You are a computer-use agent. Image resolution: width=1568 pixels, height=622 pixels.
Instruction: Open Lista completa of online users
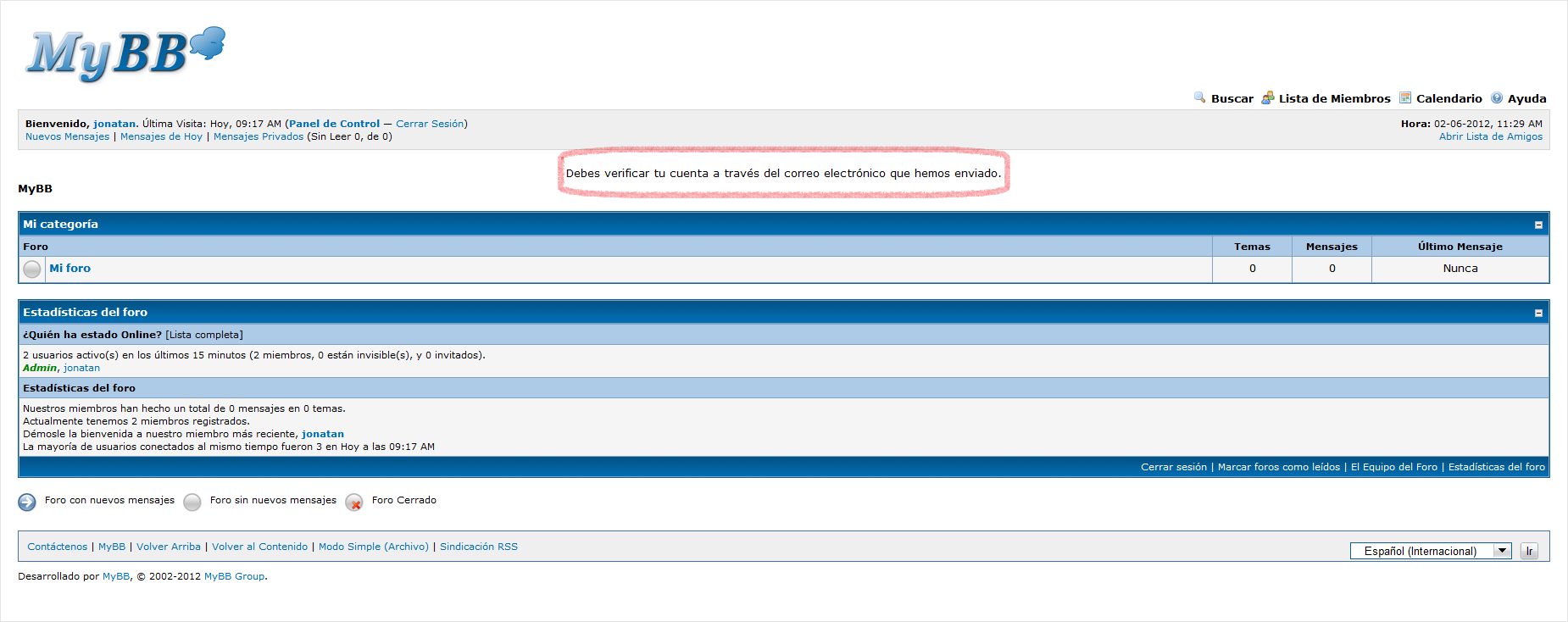click(204, 335)
